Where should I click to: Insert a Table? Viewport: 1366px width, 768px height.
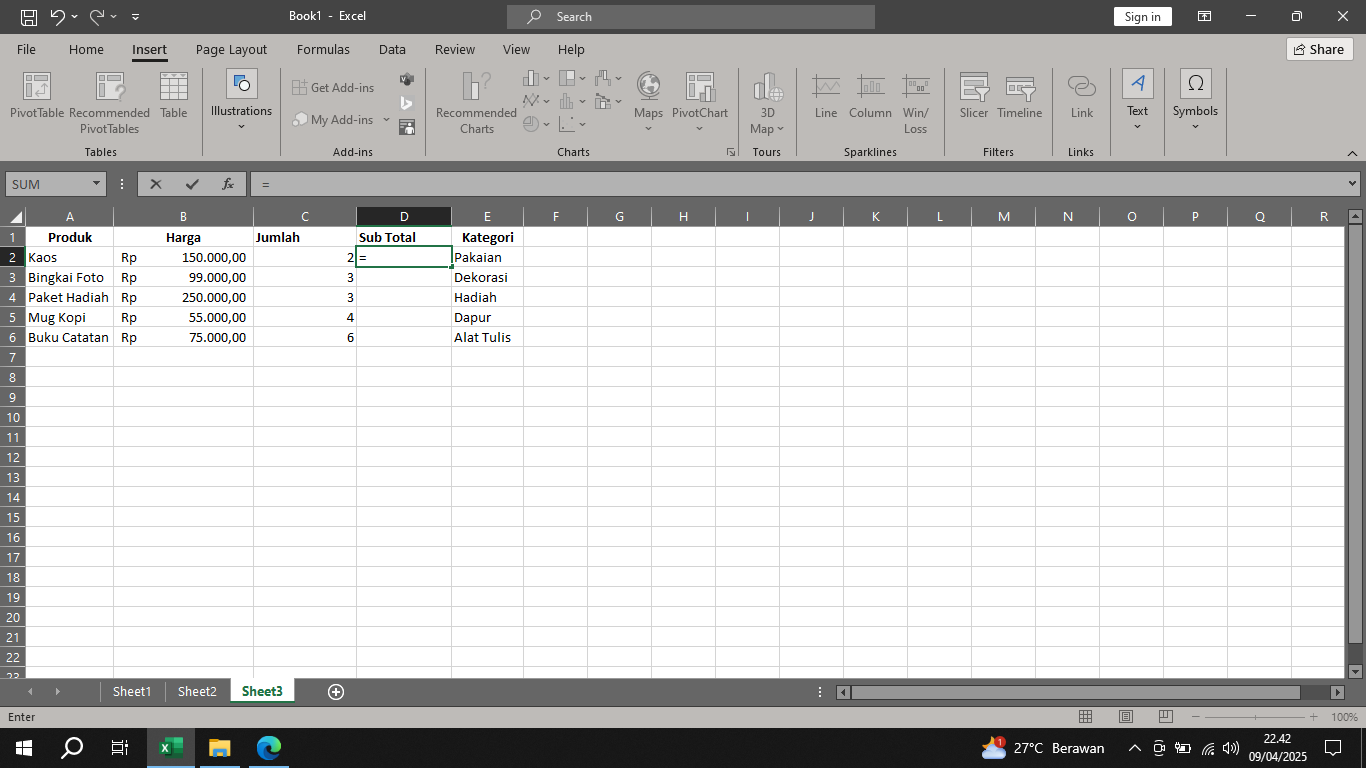coord(173,102)
